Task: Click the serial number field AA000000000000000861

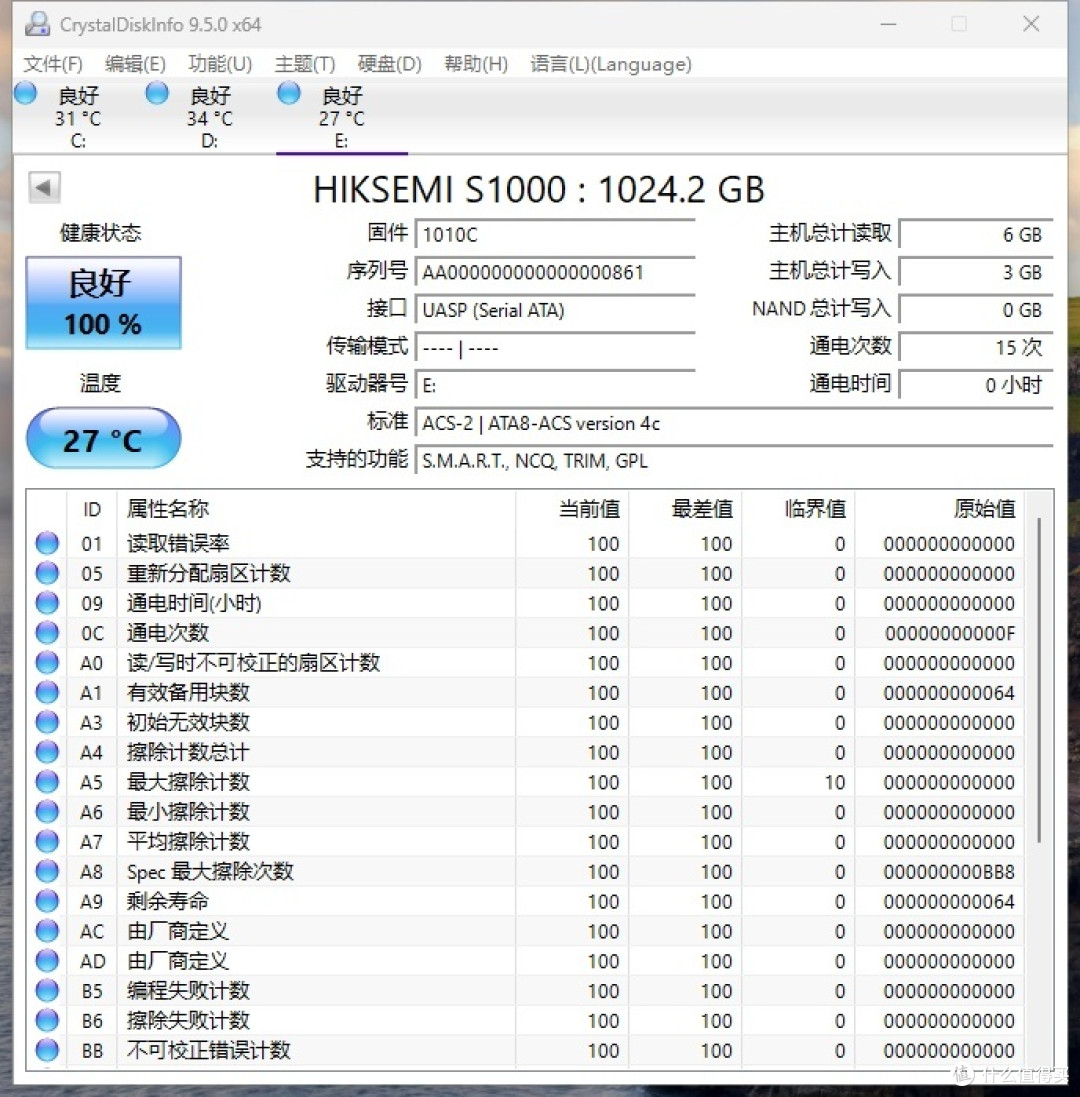Action: (x=555, y=272)
